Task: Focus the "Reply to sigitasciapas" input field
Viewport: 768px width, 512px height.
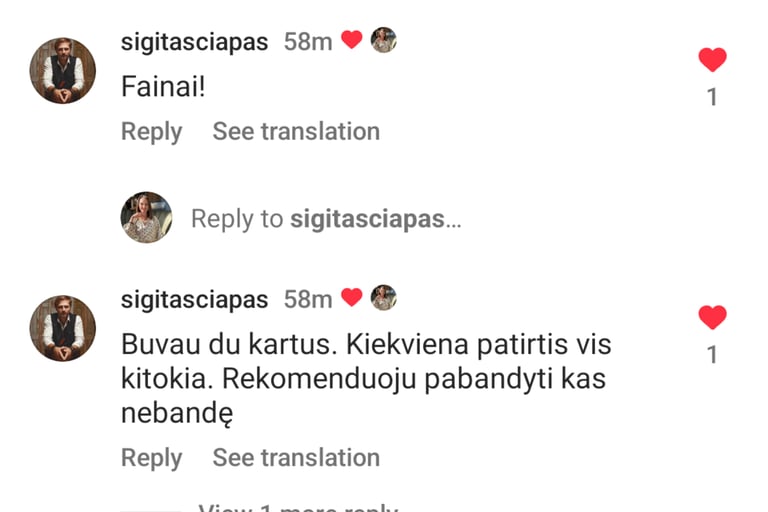Action: [x=326, y=219]
